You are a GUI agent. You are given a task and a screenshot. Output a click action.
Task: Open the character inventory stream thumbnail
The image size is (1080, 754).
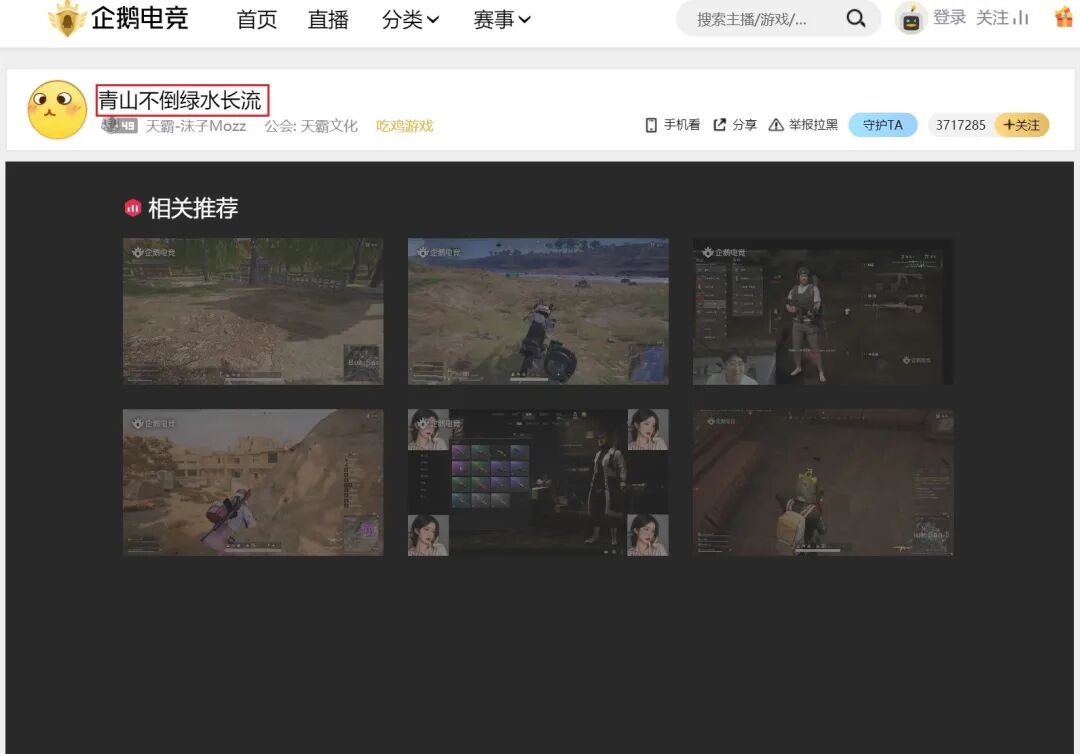click(823, 311)
